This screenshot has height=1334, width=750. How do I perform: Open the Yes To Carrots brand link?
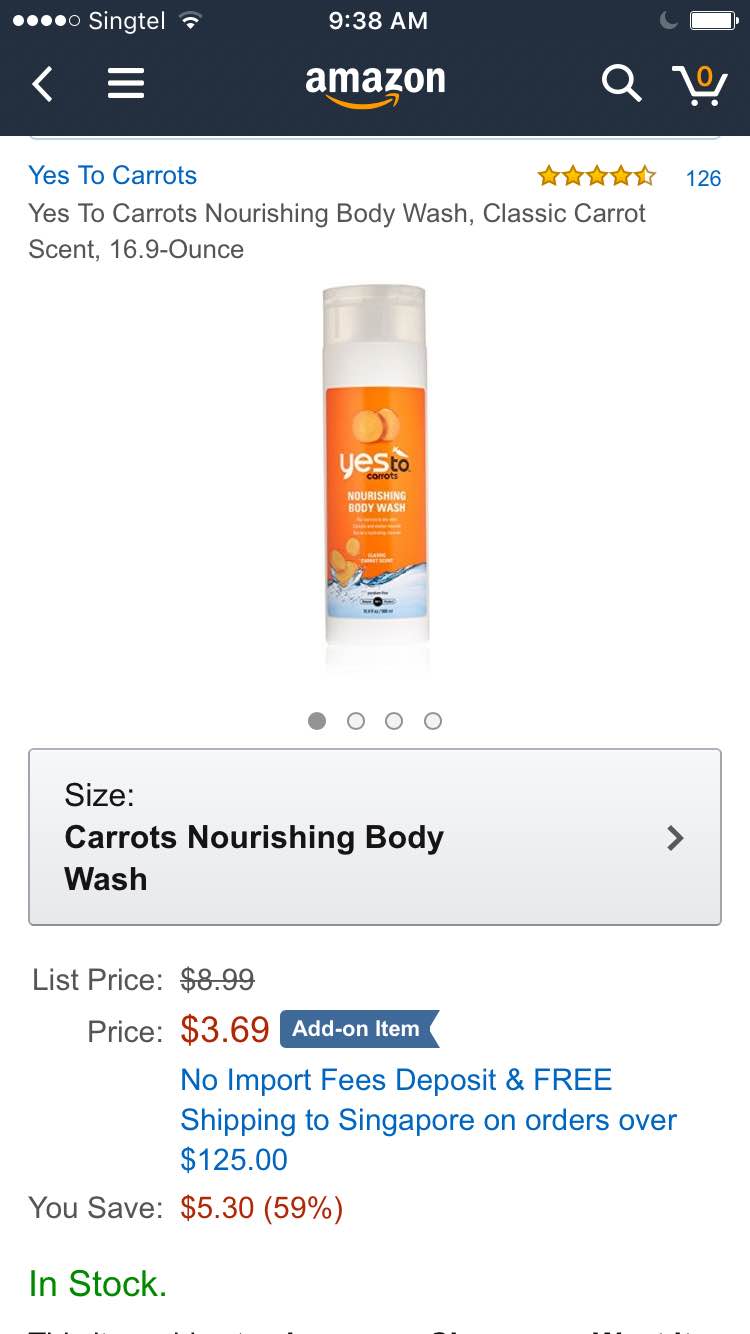click(113, 176)
